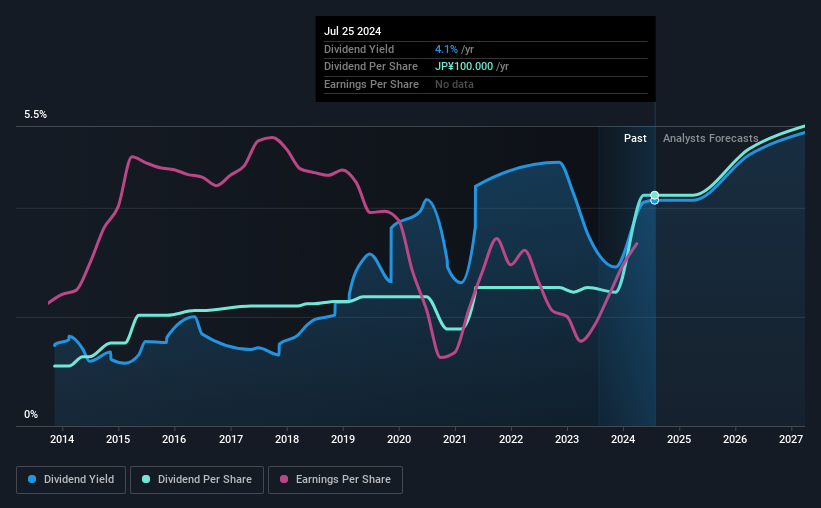Image resolution: width=821 pixels, height=508 pixels.
Task: Click the blue Dividend Yield legend dot
Action: pos(32,479)
